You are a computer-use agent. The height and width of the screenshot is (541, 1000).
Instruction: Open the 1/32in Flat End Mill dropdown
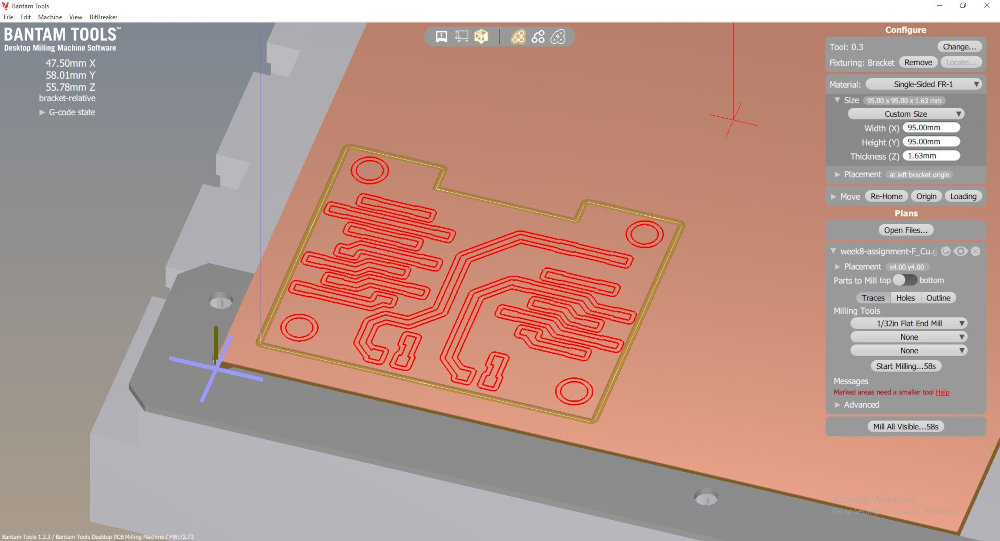tap(909, 323)
